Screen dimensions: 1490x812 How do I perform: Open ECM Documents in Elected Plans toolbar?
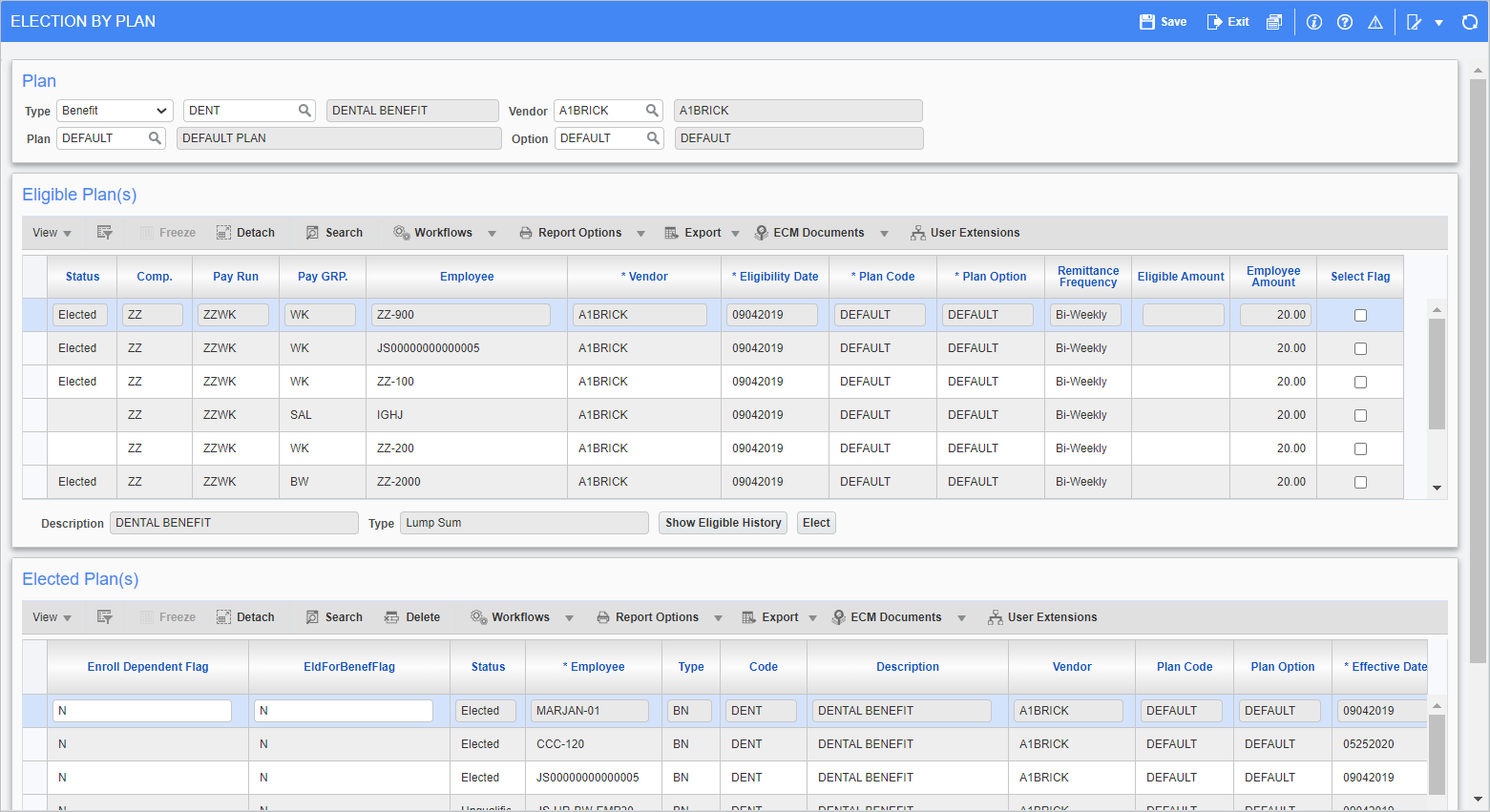click(x=887, y=617)
